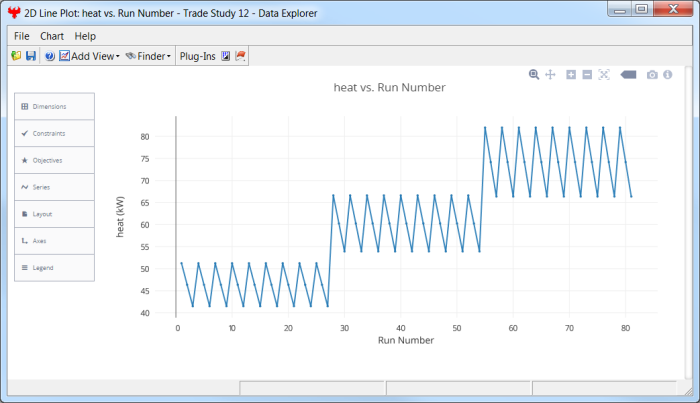700x403 pixels.
Task: Click the save disk icon
Action: click(x=30, y=56)
